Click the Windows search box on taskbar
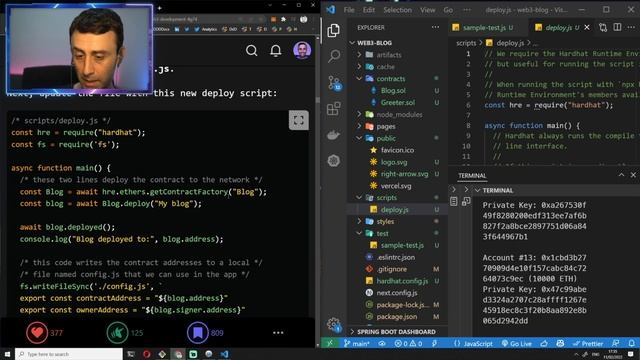 point(69,354)
